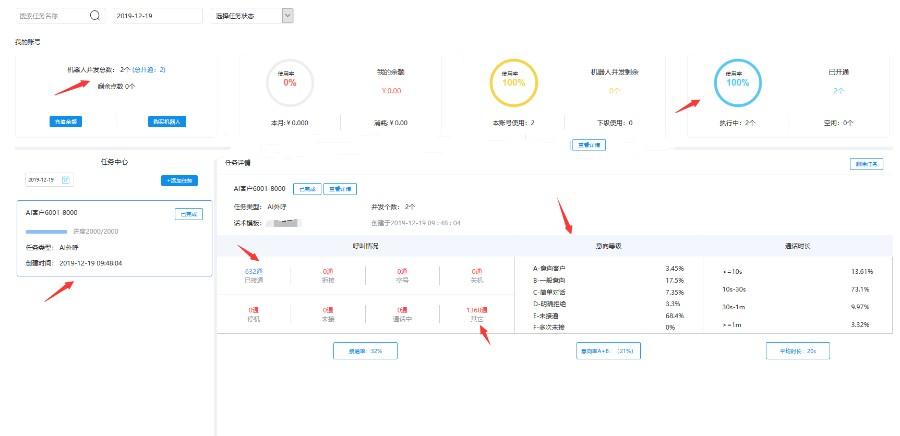Click 查看详情 button in the task details header
This screenshot has height=436, width=900.
tap(340, 189)
